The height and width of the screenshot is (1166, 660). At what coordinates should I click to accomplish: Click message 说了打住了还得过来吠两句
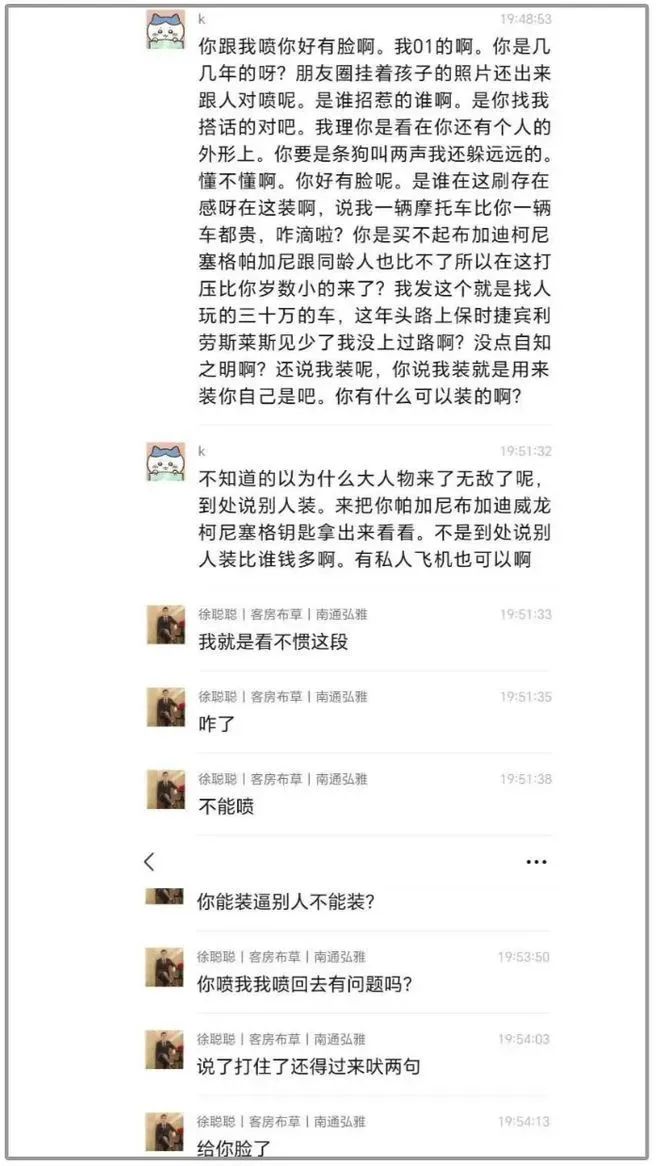(x=308, y=1067)
